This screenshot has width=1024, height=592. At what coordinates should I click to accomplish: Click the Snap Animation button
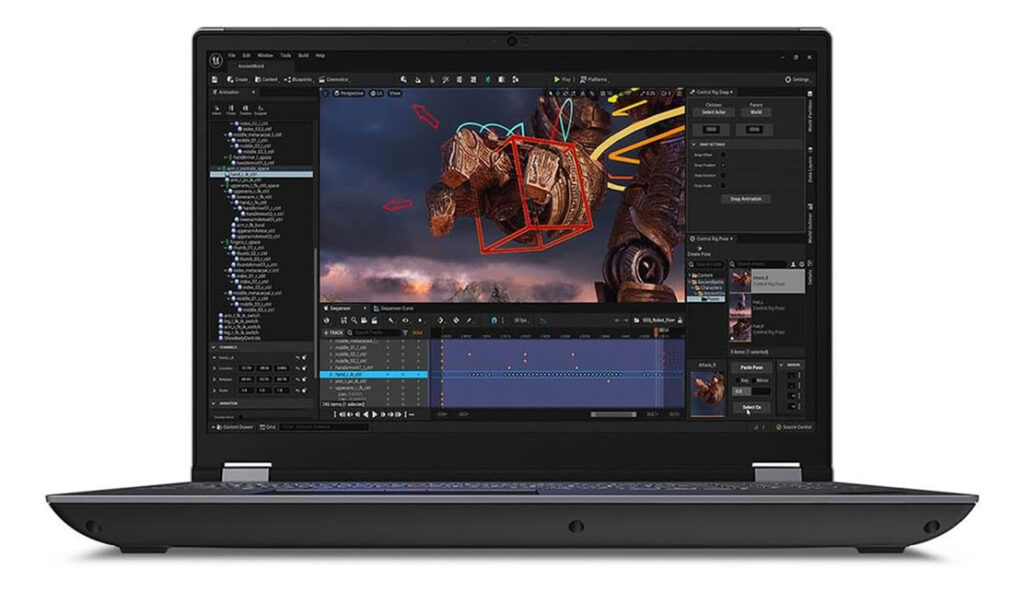pyautogui.click(x=746, y=199)
